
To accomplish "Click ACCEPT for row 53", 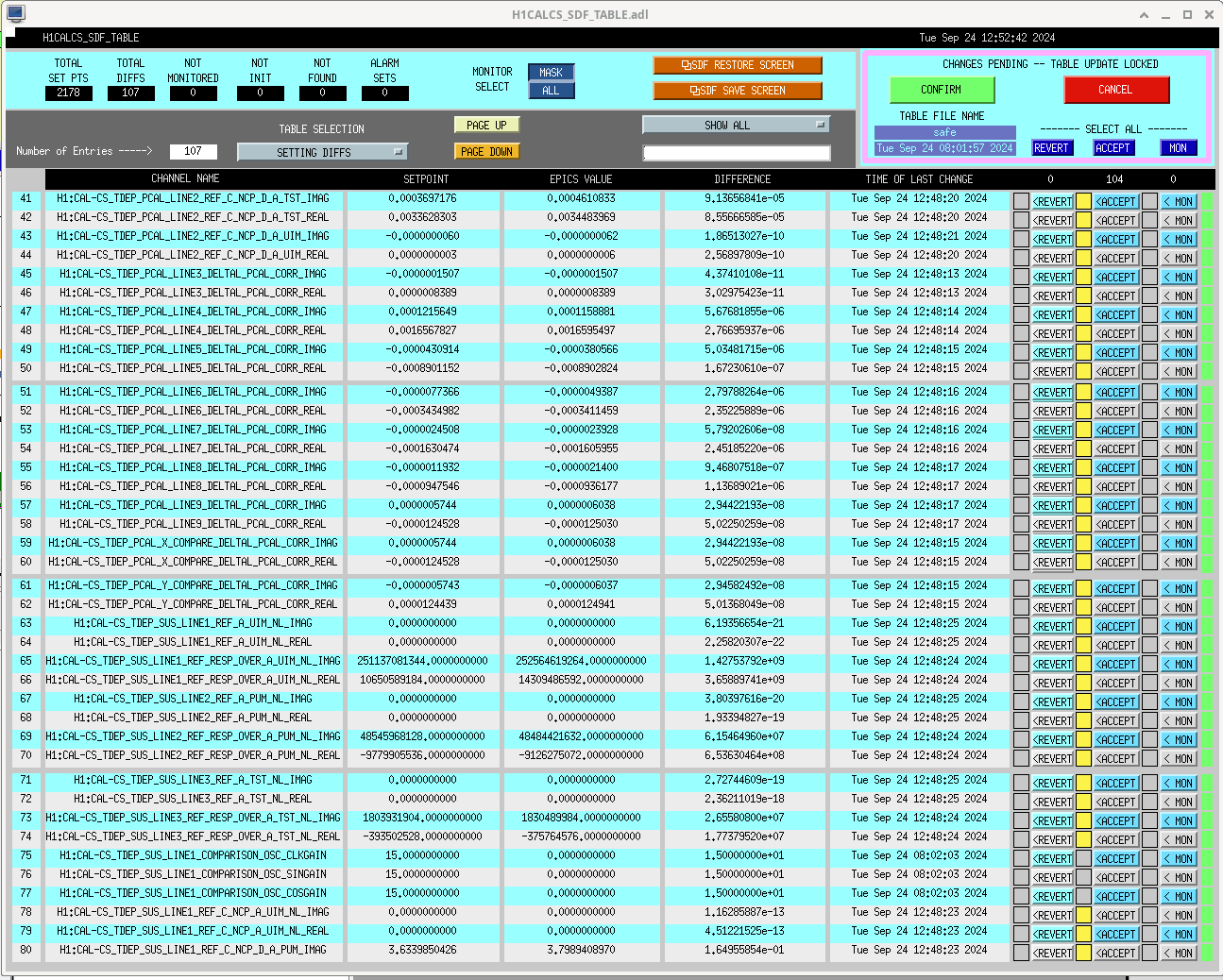I will pyautogui.click(x=1116, y=430).
